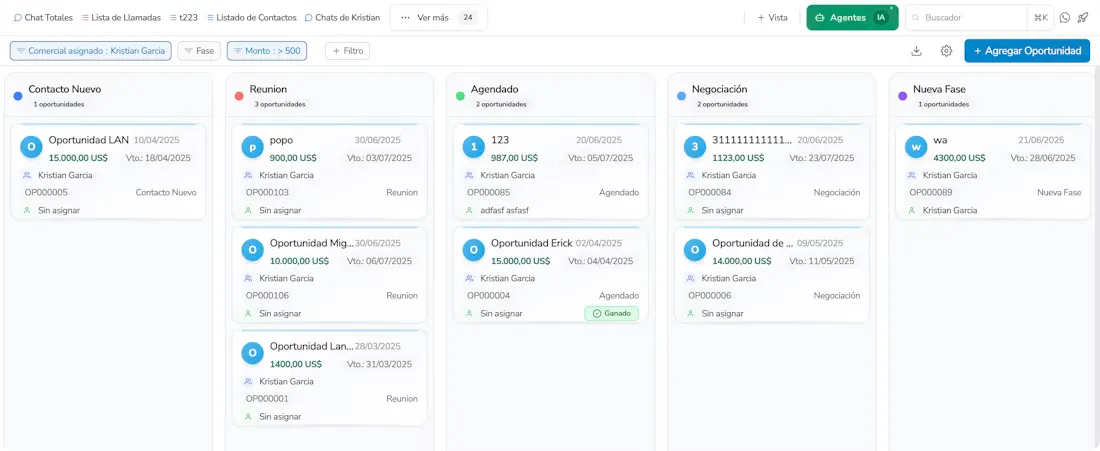This screenshot has height=451, width=1100.
Task: Click the 'p' avatar on popo card
Action: tap(253, 148)
